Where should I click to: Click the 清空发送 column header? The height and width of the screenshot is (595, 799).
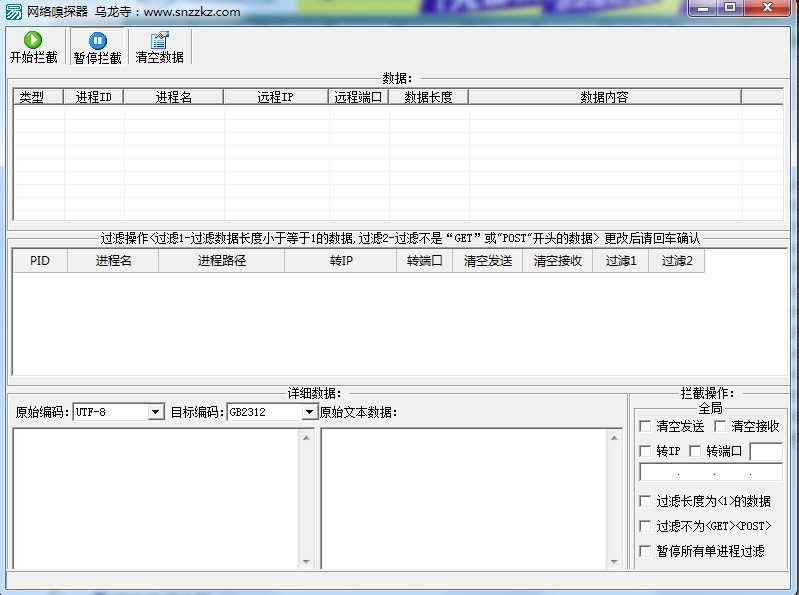[x=488, y=261]
